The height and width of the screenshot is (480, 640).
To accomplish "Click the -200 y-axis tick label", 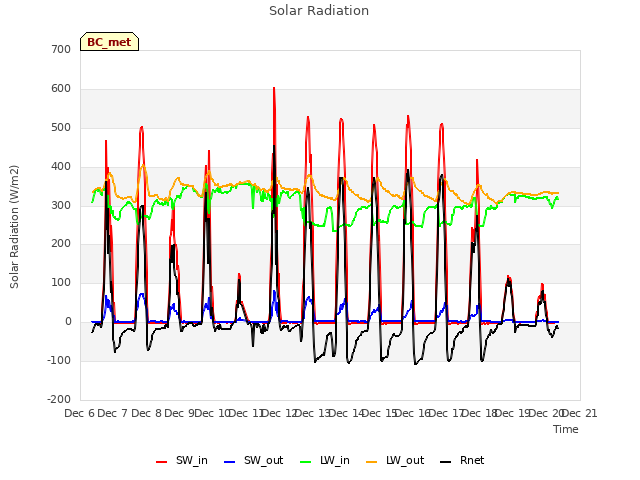I will (59, 399).
